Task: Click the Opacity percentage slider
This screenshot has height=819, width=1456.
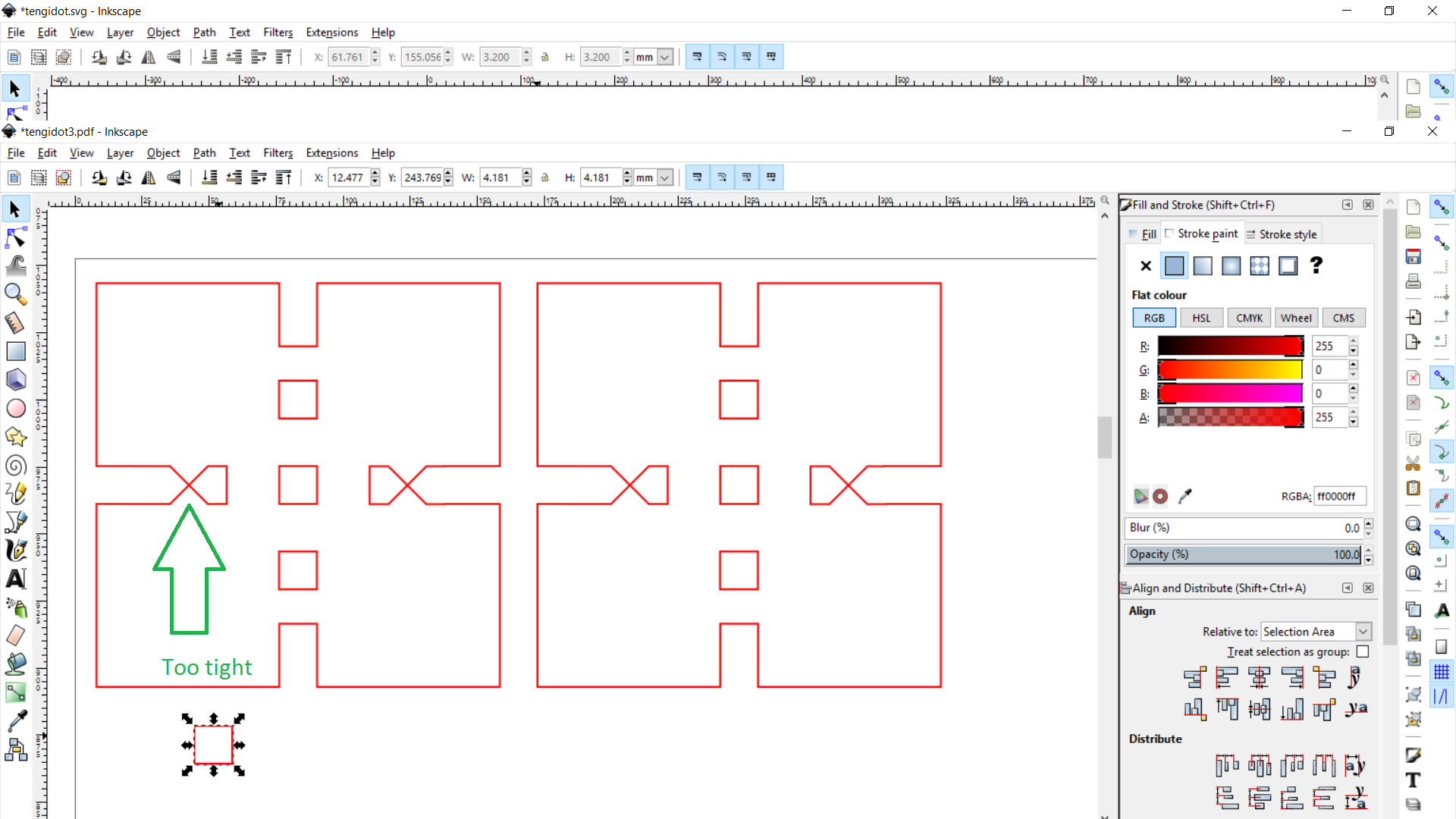Action: coord(1244,554)
